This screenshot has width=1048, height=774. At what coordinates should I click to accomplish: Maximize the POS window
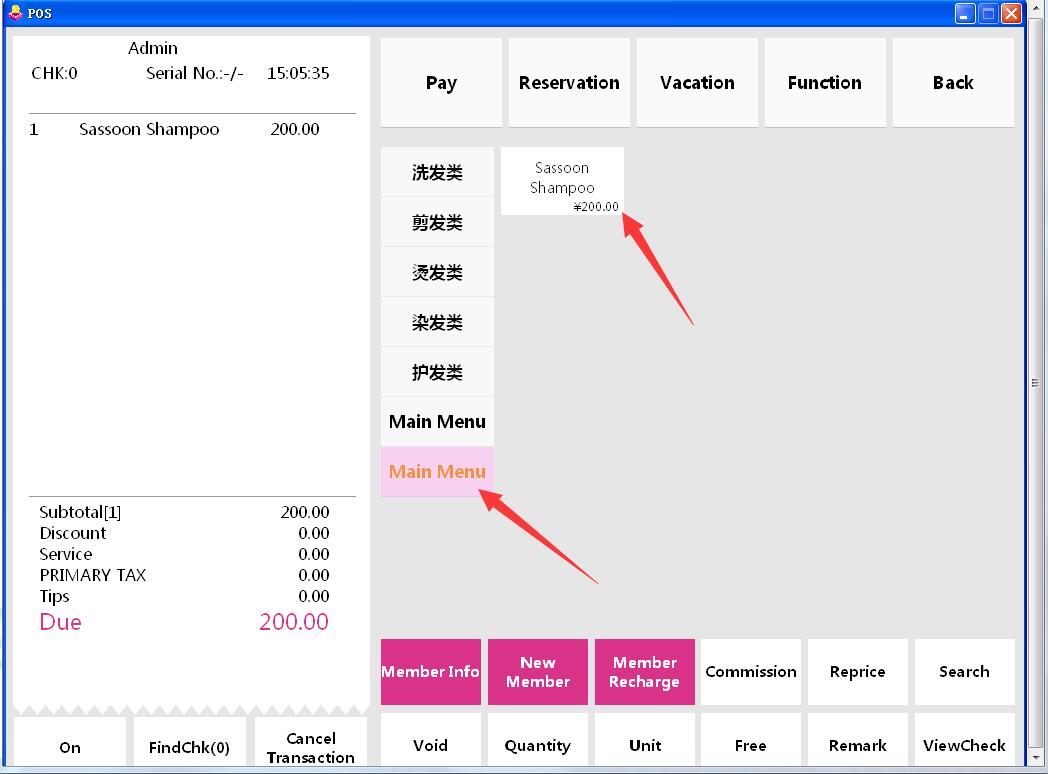tap(989, 13)
